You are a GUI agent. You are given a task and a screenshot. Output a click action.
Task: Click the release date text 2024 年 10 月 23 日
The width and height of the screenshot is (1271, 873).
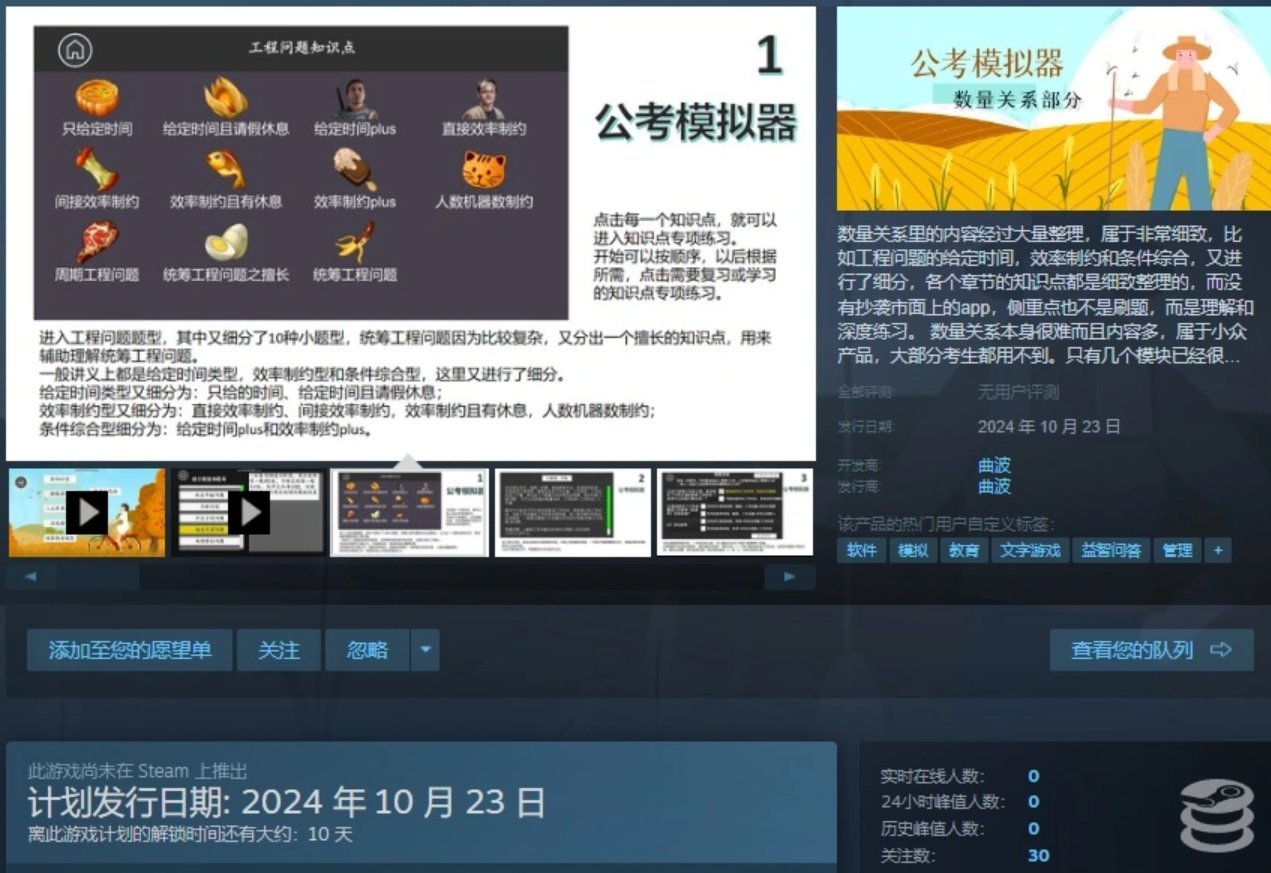tap(1048, 426)
